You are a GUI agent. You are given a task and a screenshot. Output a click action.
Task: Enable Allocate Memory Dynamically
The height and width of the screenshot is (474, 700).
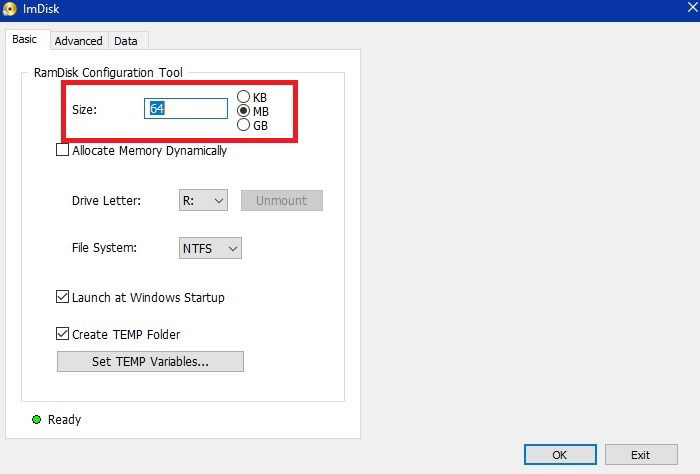(62, 150)
